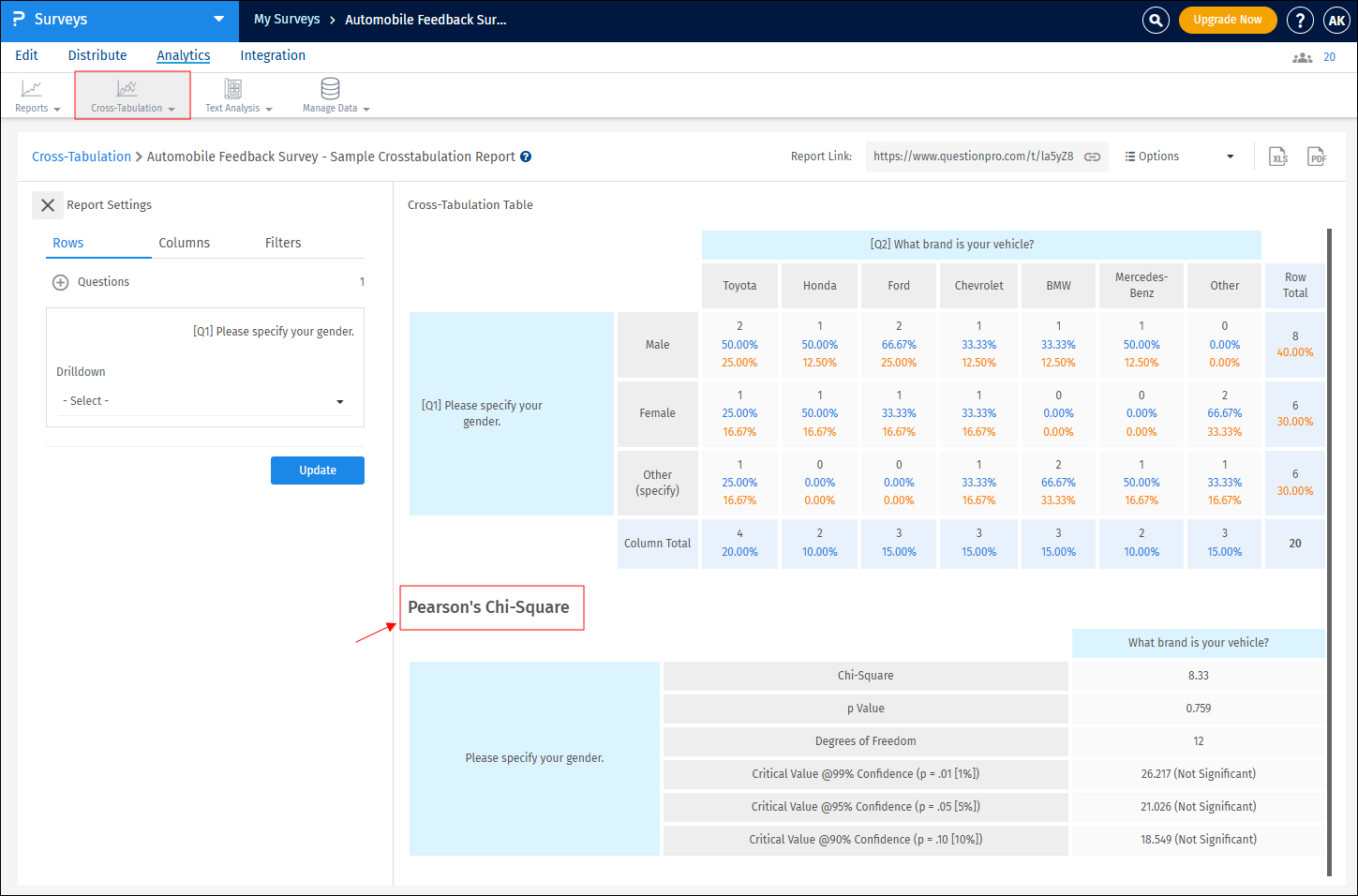
Task: Click the Update button
Action: (317, 470)
